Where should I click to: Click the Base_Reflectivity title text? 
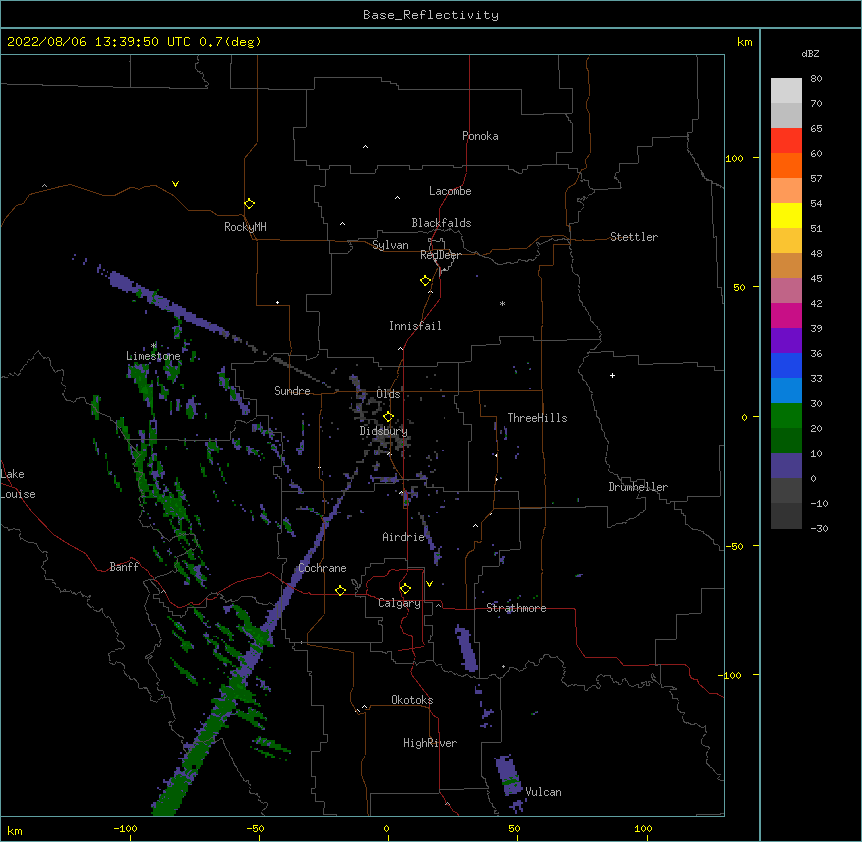(431, 15)
